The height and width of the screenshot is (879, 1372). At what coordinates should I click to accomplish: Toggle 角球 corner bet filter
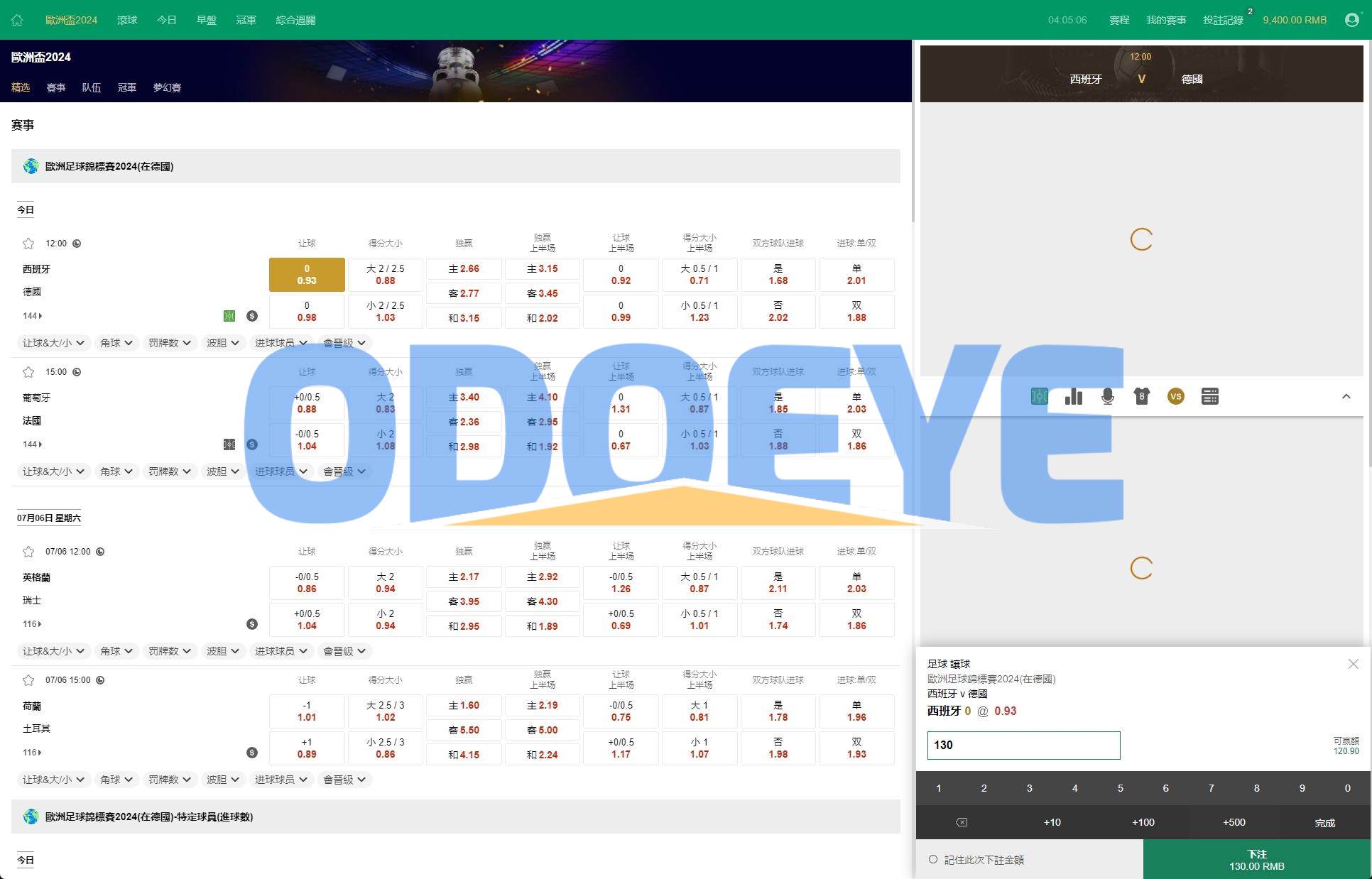coord(113,343)
